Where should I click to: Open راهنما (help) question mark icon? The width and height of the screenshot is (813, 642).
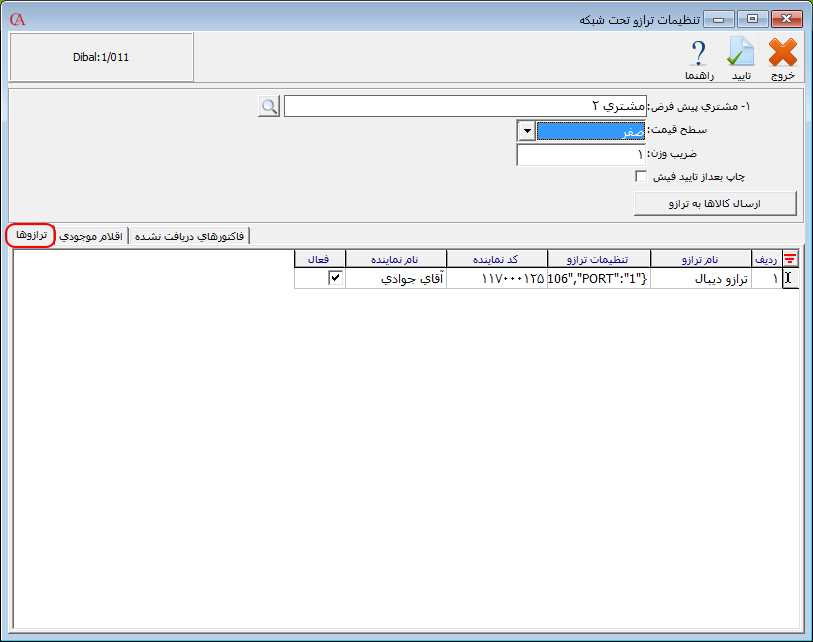click(x=698, y=58)
